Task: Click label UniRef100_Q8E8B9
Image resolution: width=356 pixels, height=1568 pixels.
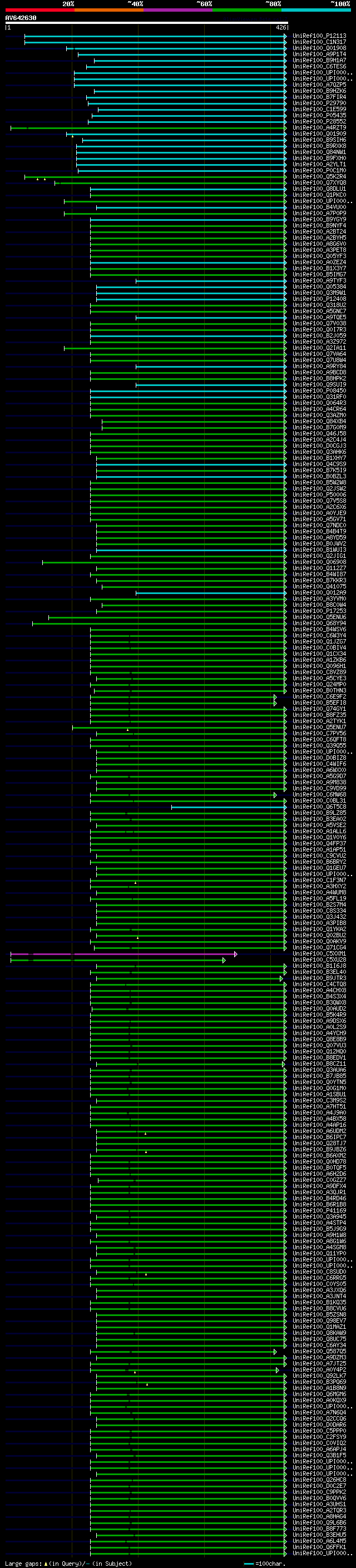Action: pos(319,1040)
